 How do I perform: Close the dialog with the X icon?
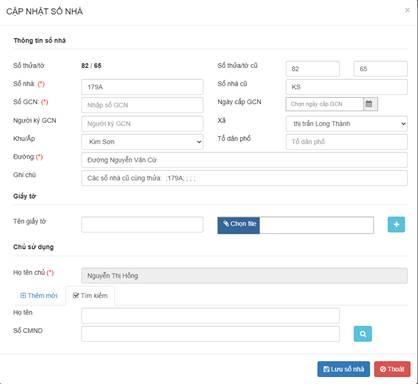pos(407,10)
